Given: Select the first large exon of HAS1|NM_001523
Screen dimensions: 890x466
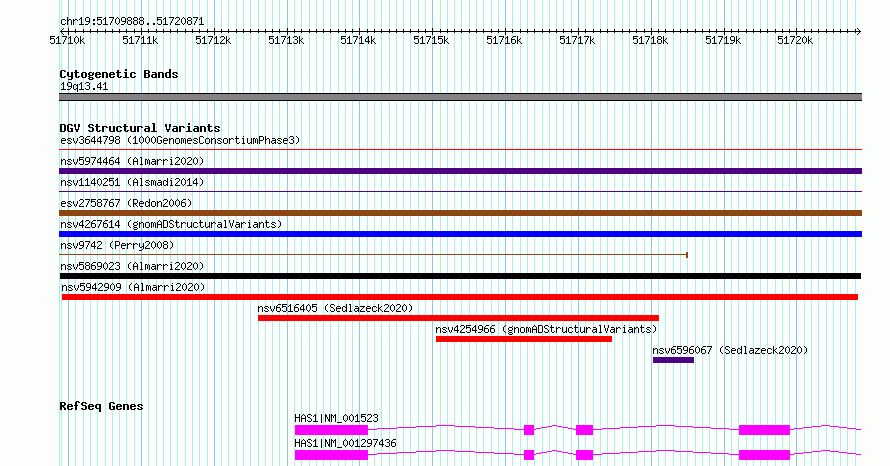Looking at the screenshot, I should [x=331, y=430].
